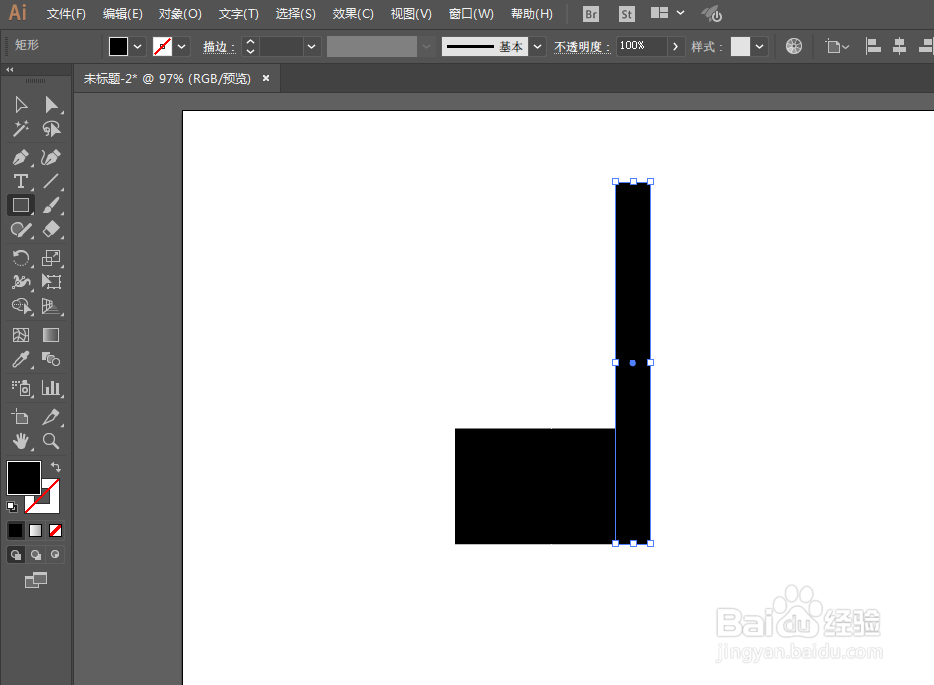Open the Bridge (Br) button
This screenshot has width=934, height=685.
(591, 14)
